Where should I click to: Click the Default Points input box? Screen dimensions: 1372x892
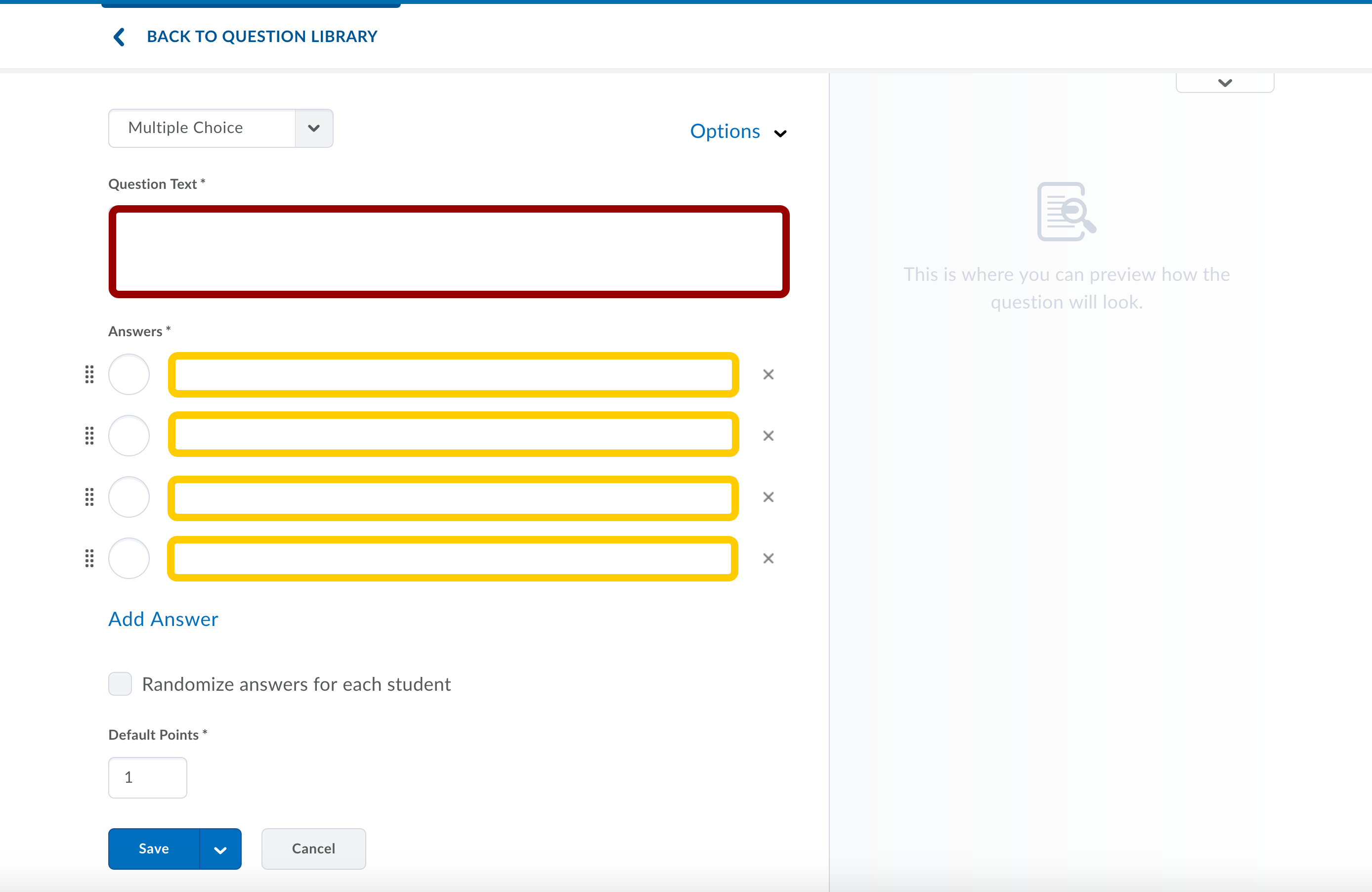coord(148,777)
